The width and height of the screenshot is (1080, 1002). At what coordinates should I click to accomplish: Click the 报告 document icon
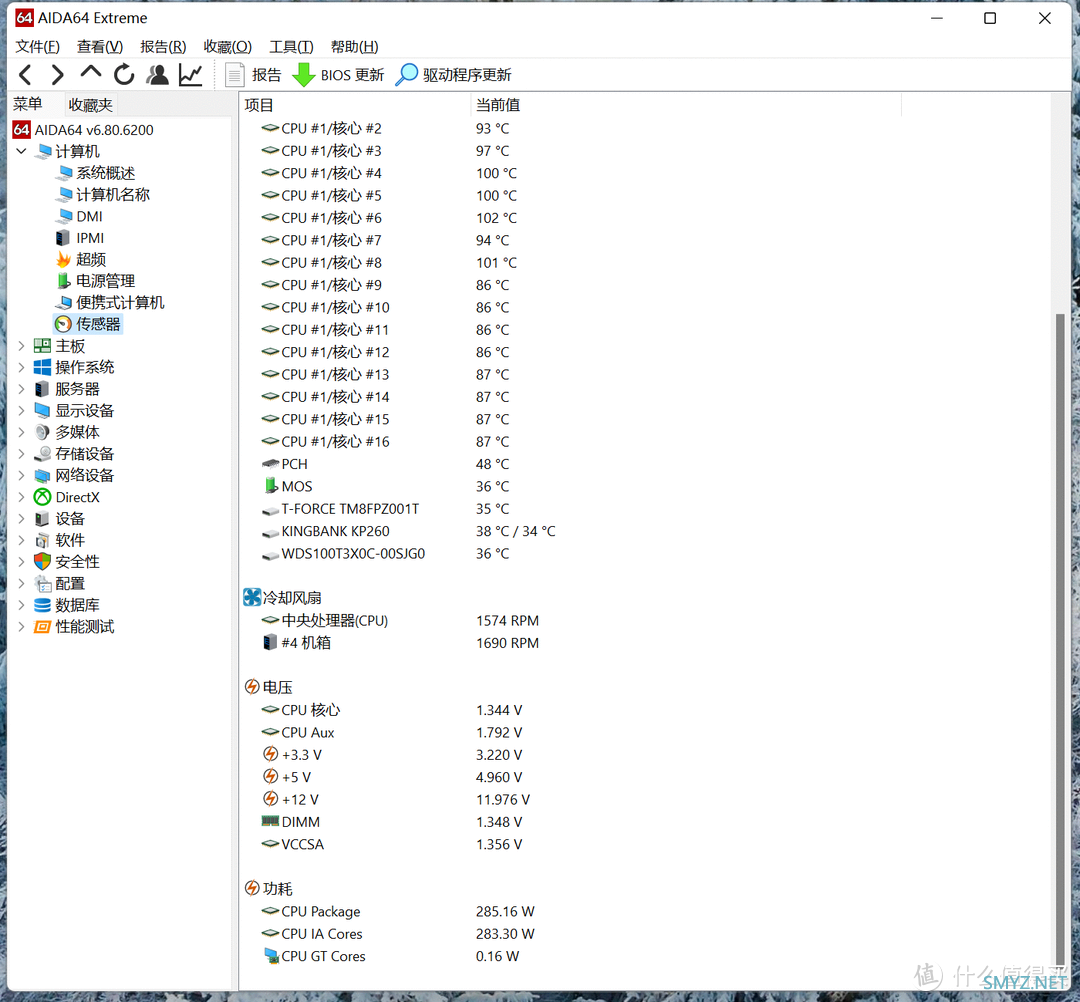(235, 75)
